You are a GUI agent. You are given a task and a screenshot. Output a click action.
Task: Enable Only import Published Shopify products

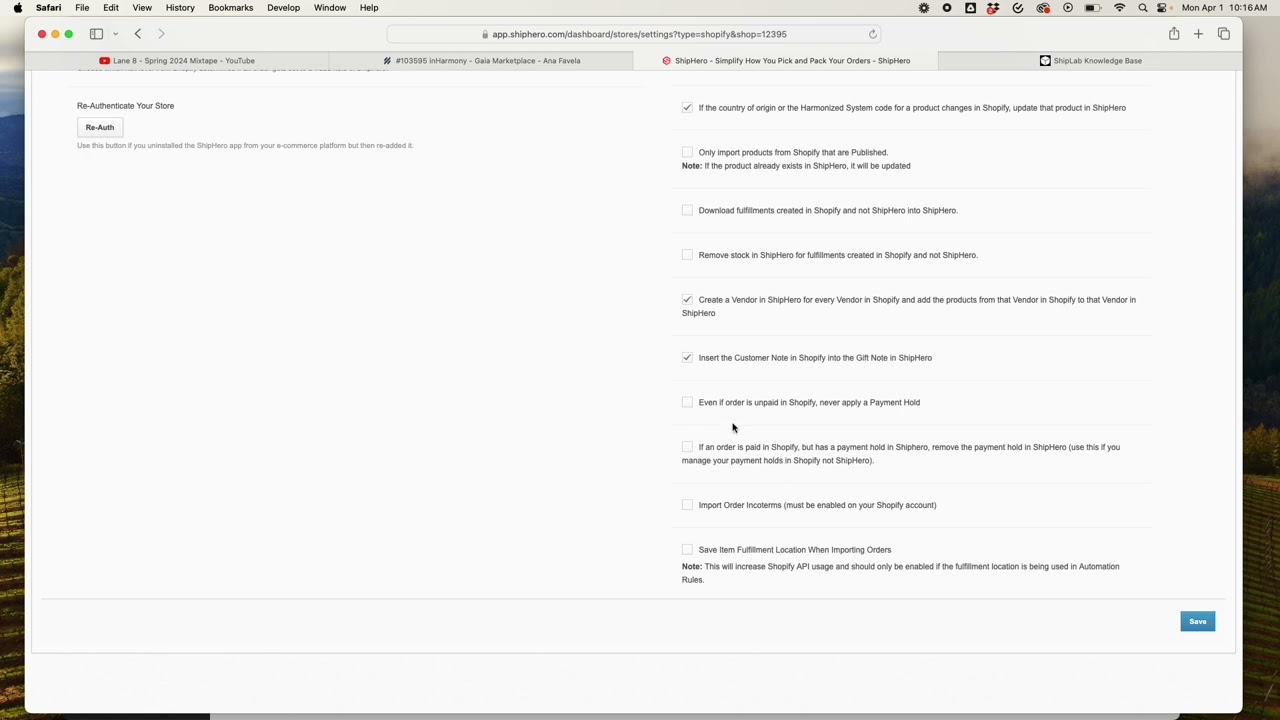click(x=687, y=152)
